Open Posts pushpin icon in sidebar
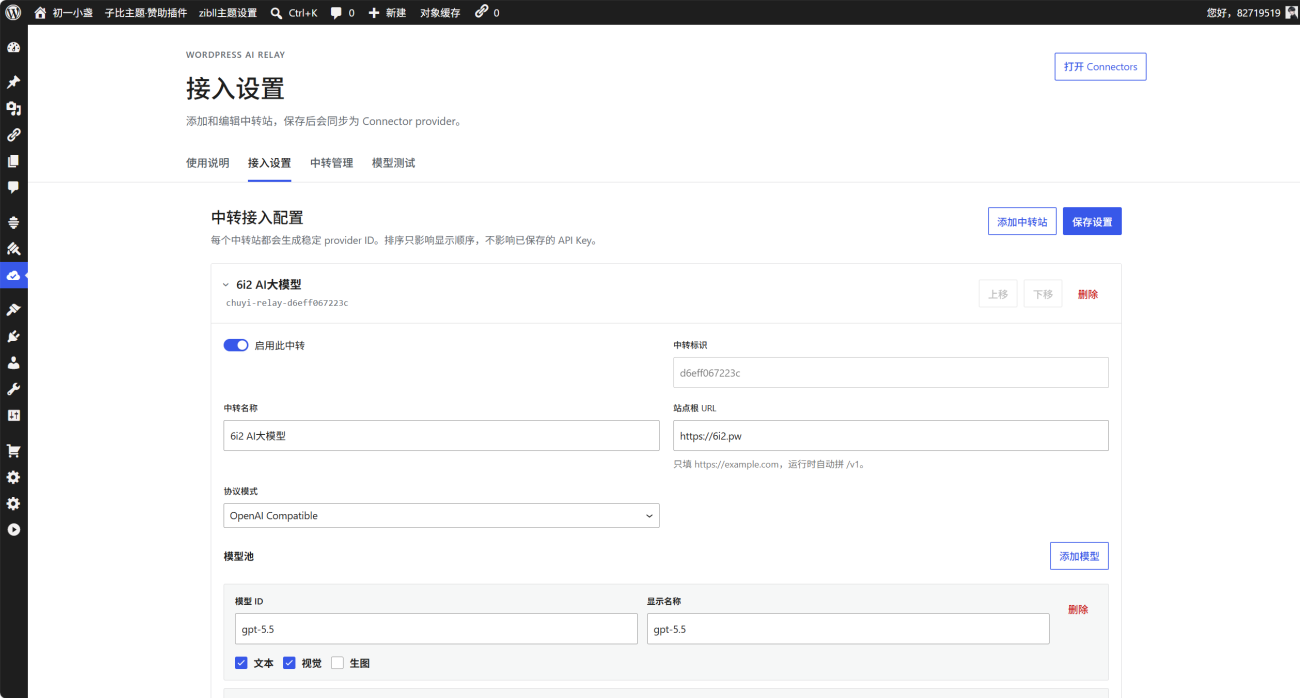This screenshot has height=698, width=1300. pos(14,82)
